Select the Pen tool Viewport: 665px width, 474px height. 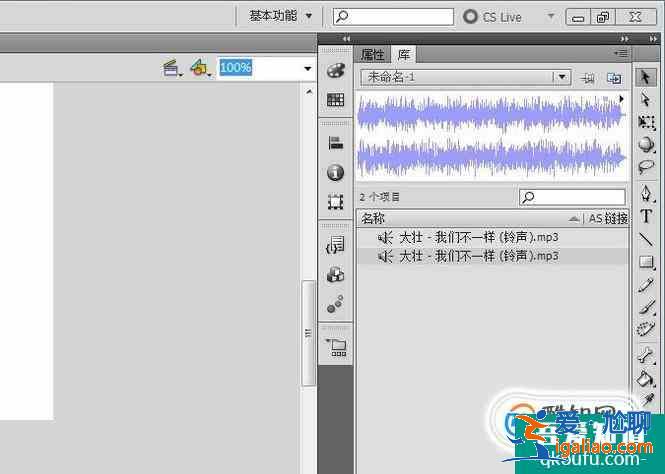(645, 193)
